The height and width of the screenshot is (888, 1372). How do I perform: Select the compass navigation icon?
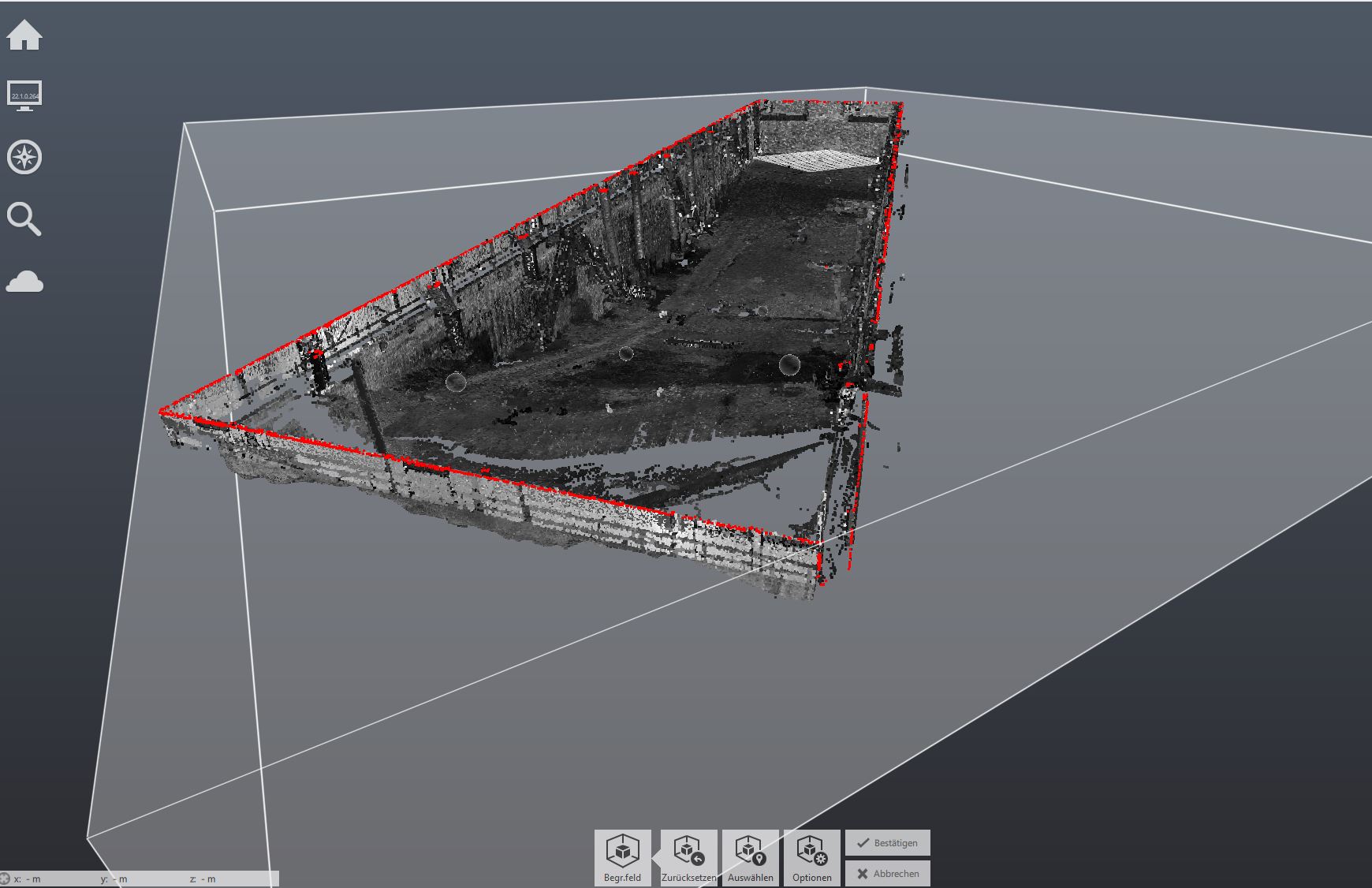tap(24, 158)
